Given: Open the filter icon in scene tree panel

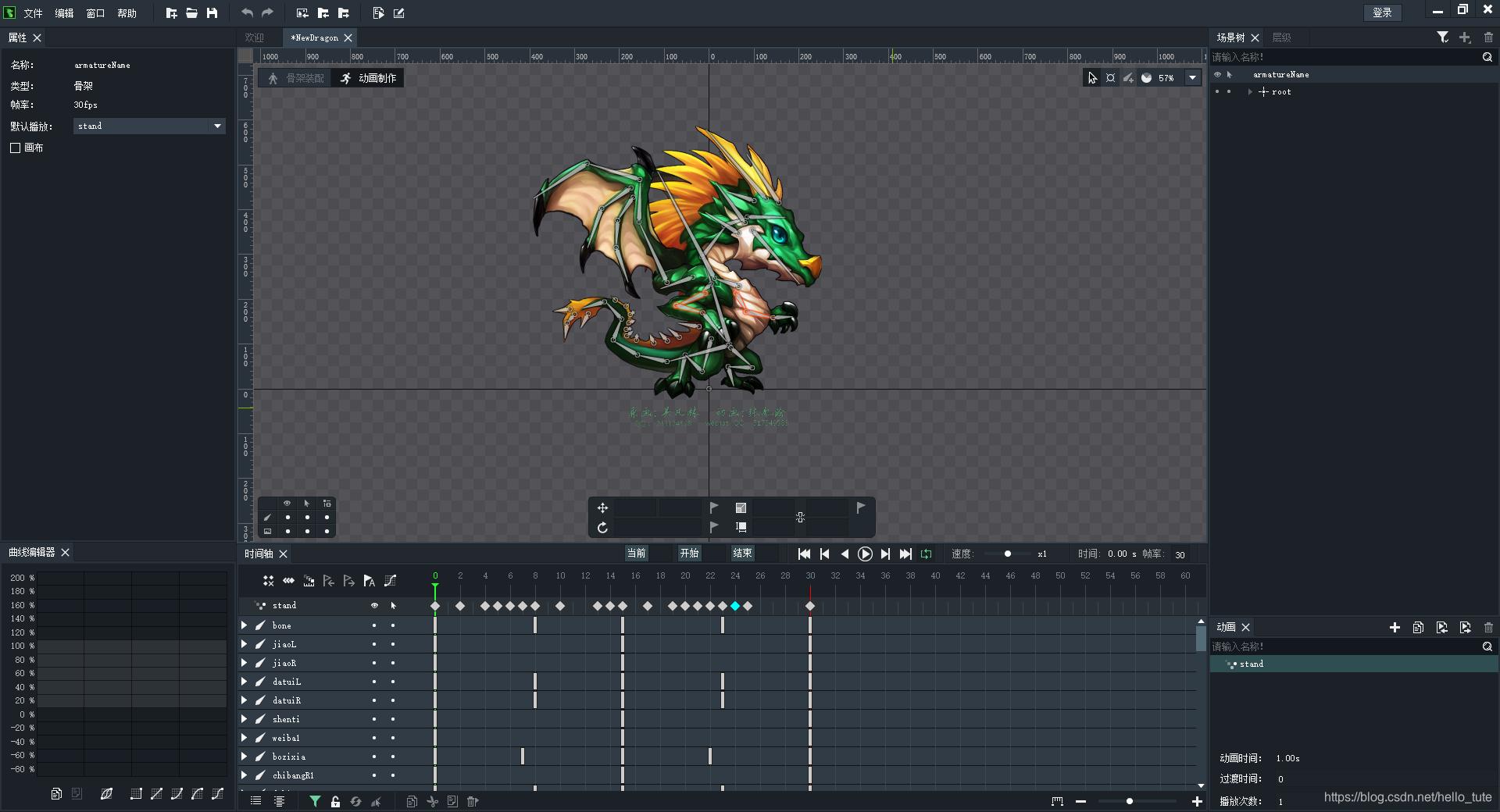Looking at the screenshot, I should click(x=1443, y=37).
